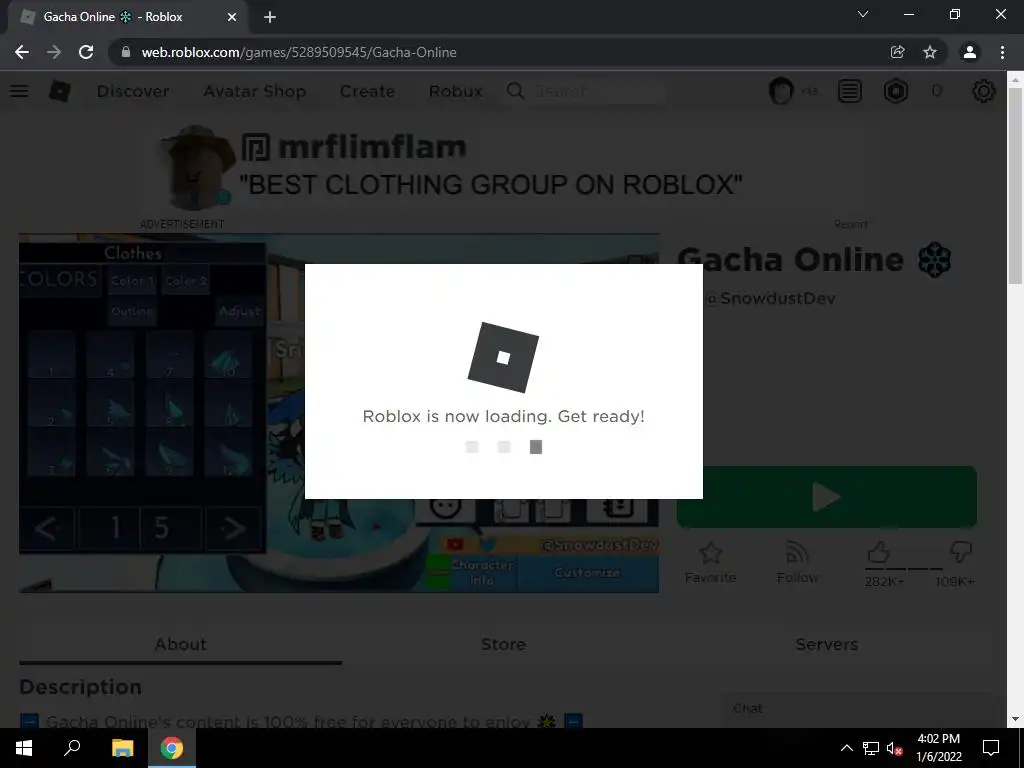Close the Gacha Online browser tab

(x=232, y=17)
